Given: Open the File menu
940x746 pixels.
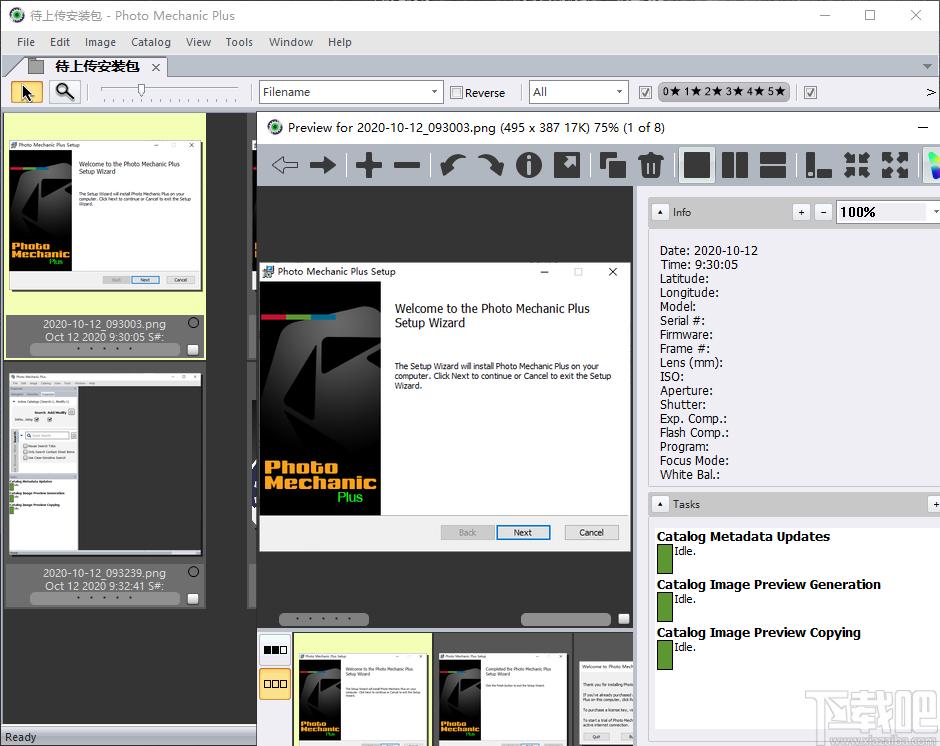Looking at the screenshot, I should click(26, 42).
